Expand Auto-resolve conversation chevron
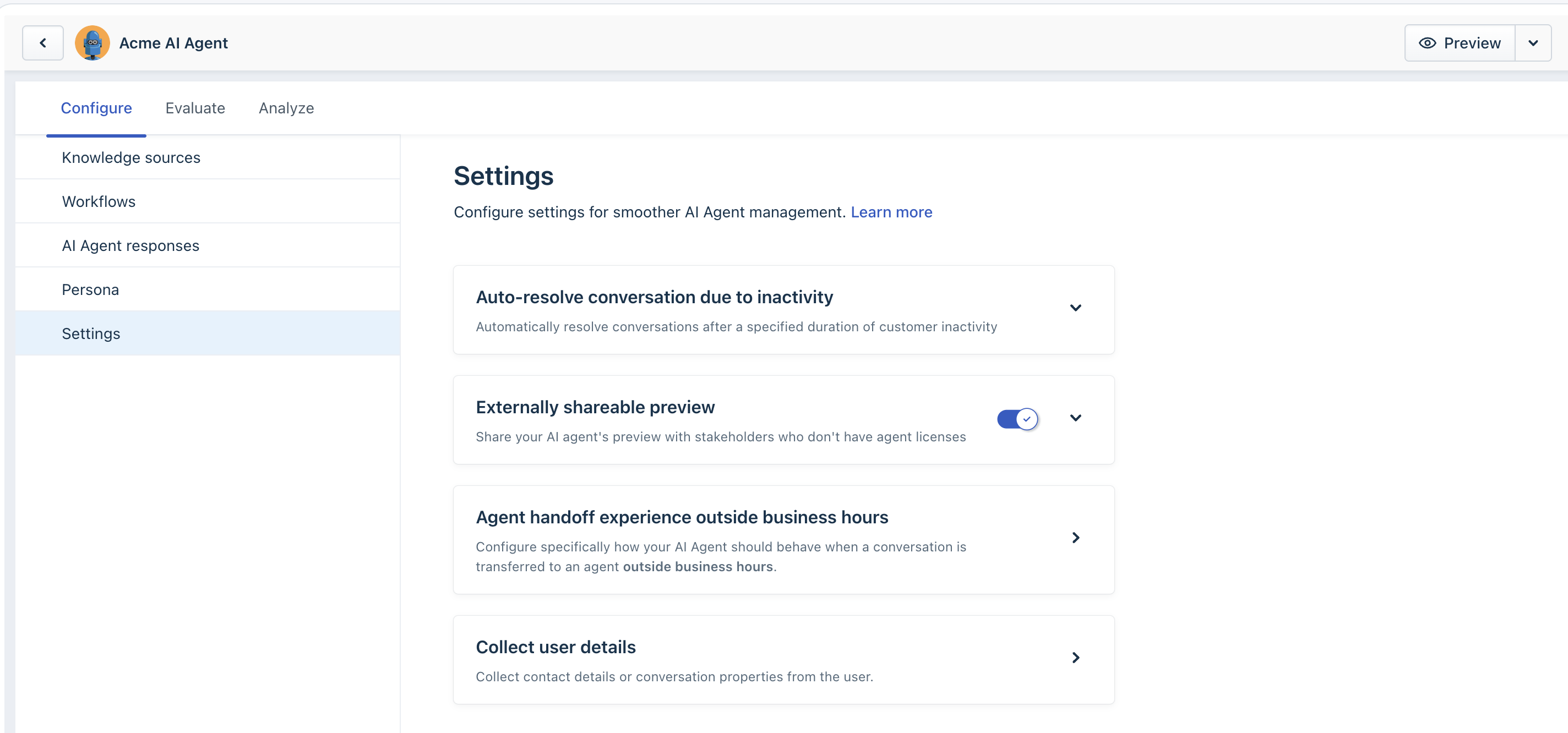The image size is (1568, 733). click(1075, 308)
